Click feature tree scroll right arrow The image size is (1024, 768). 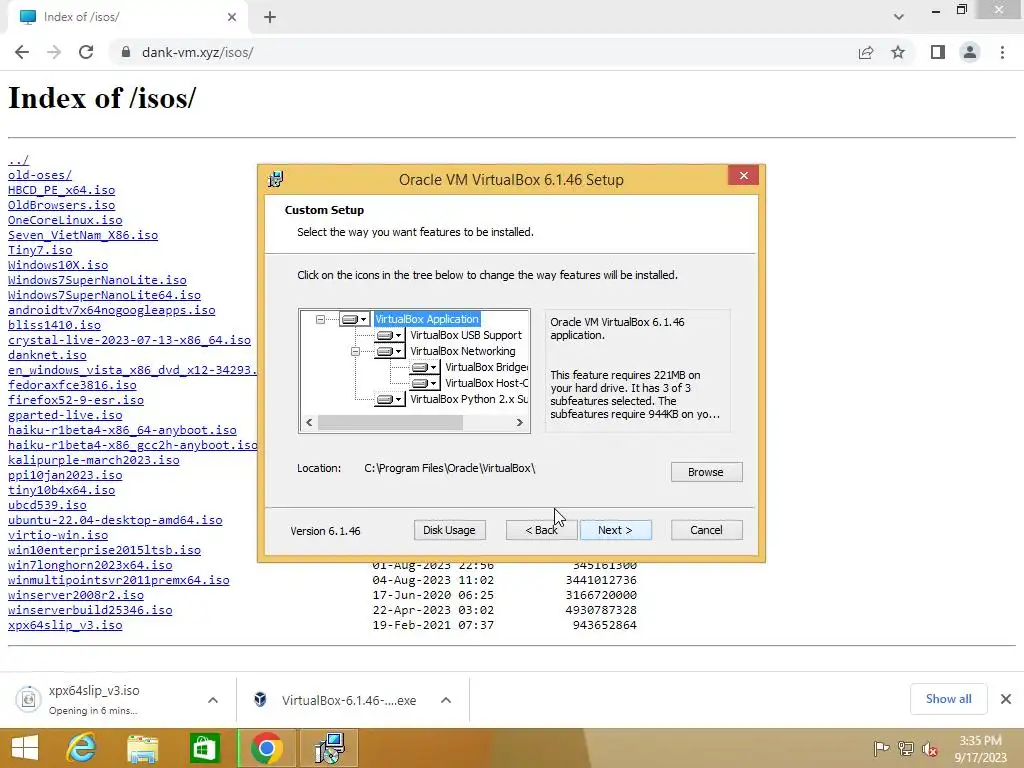pos(520,423)
